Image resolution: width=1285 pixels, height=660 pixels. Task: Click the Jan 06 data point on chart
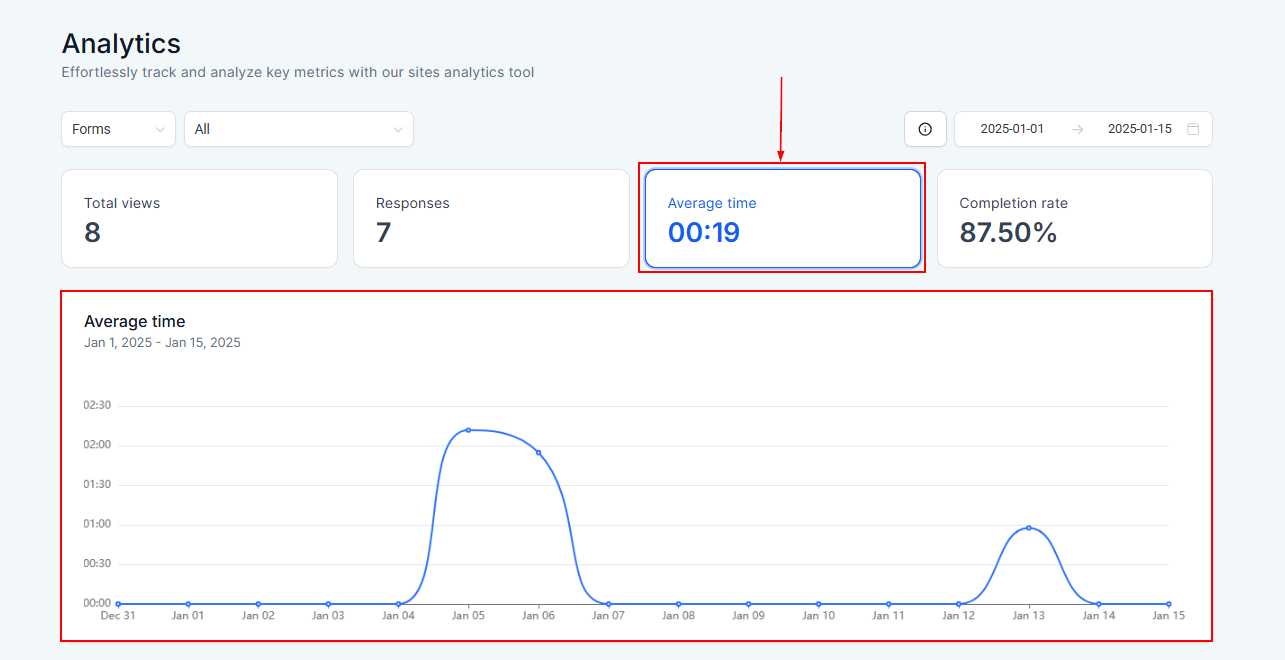538,453
